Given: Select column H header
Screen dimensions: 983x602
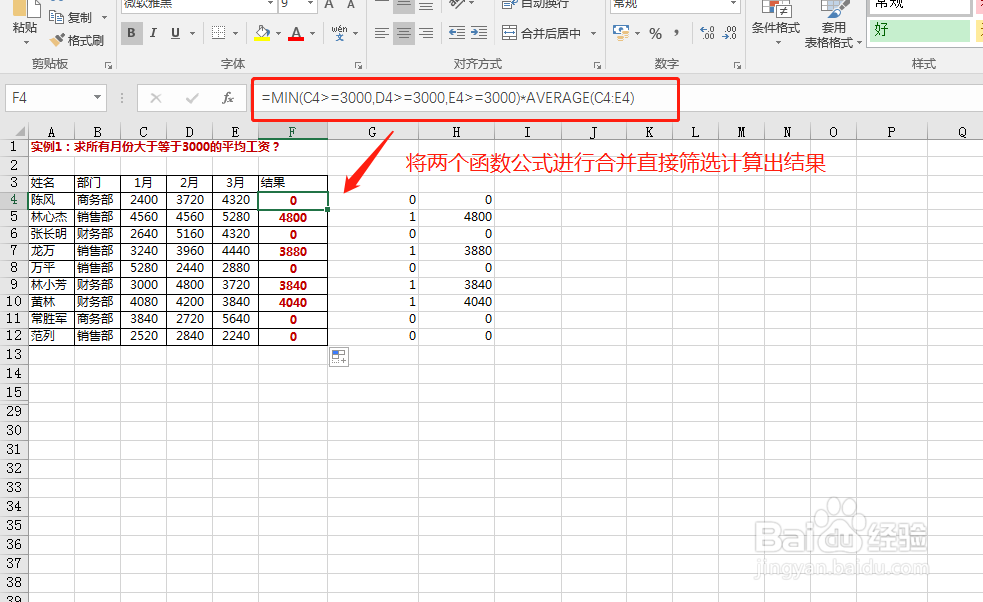Looking at the screenshot, I should coord(456,132).
